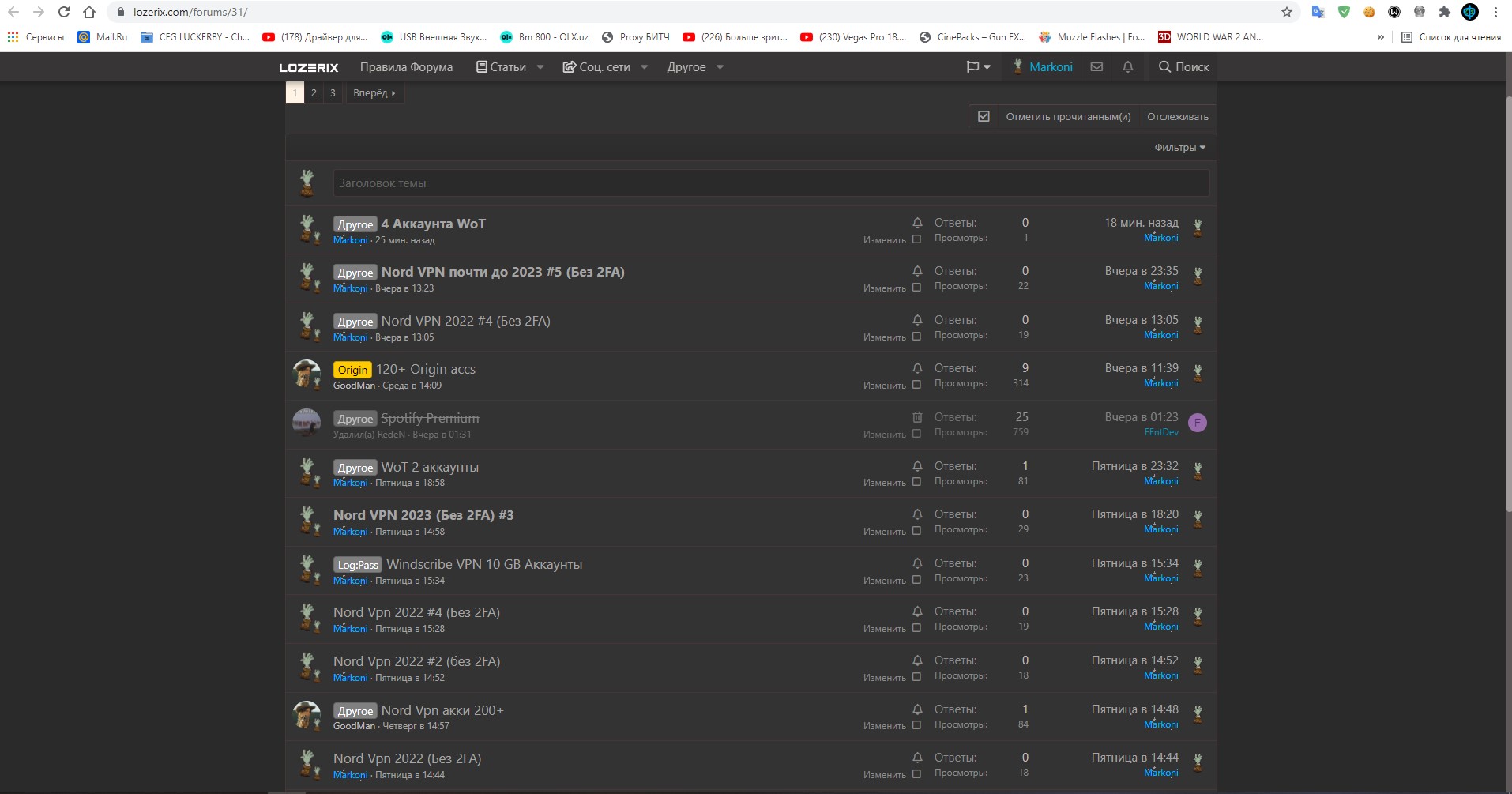1512x794 pixels.
Task: Click the Origin prefix label
Action: click(352, 370)
